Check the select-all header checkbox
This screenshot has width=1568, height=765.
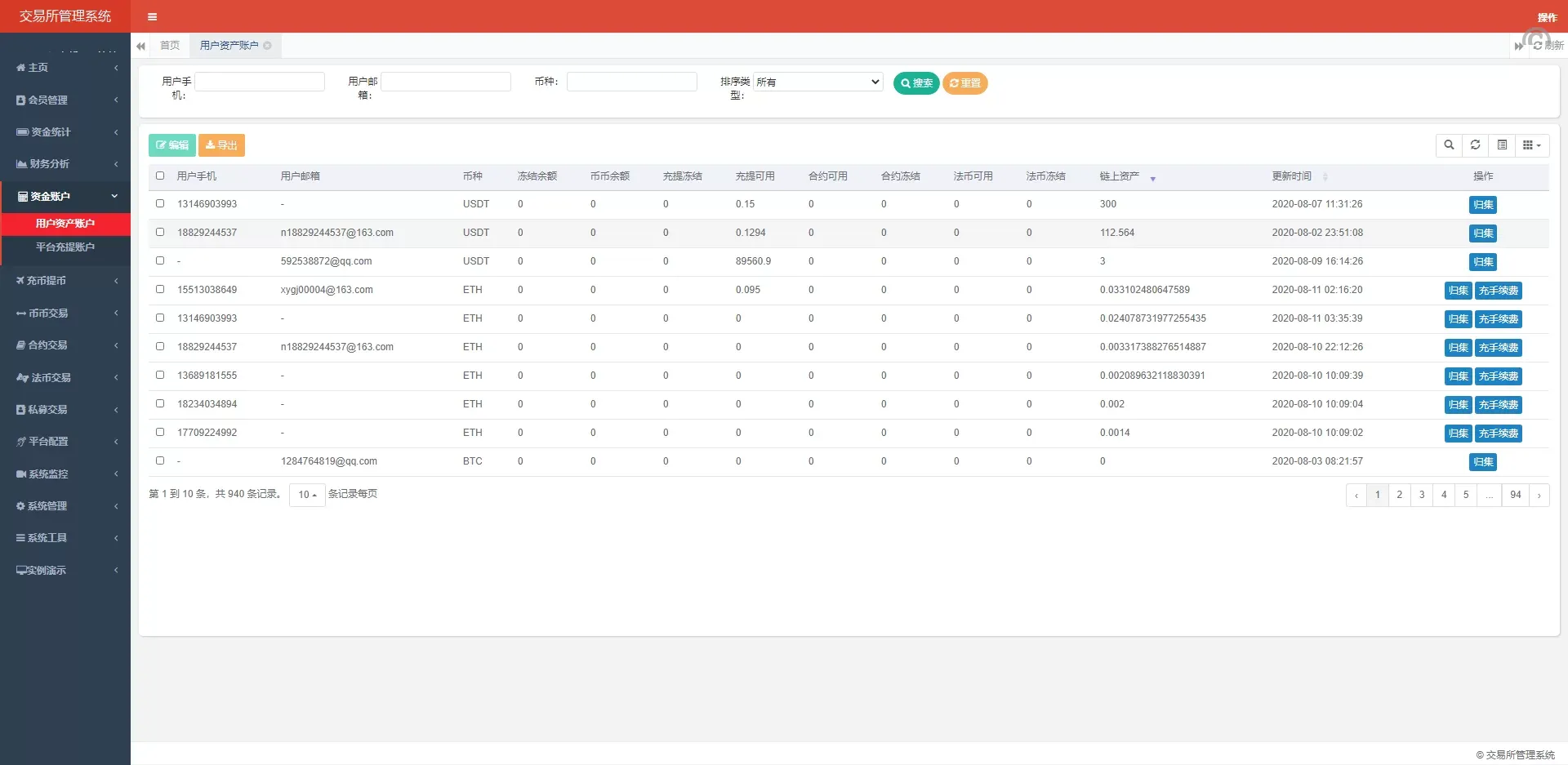tap(160, 176)
